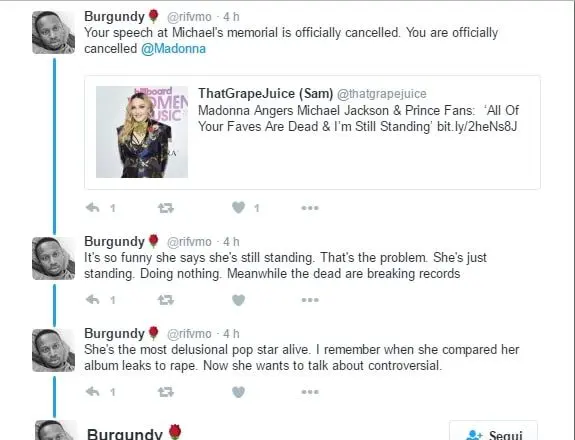Open the bit.ly/2heNs8J link
575x440 pixels.
[x=477, y=126]
